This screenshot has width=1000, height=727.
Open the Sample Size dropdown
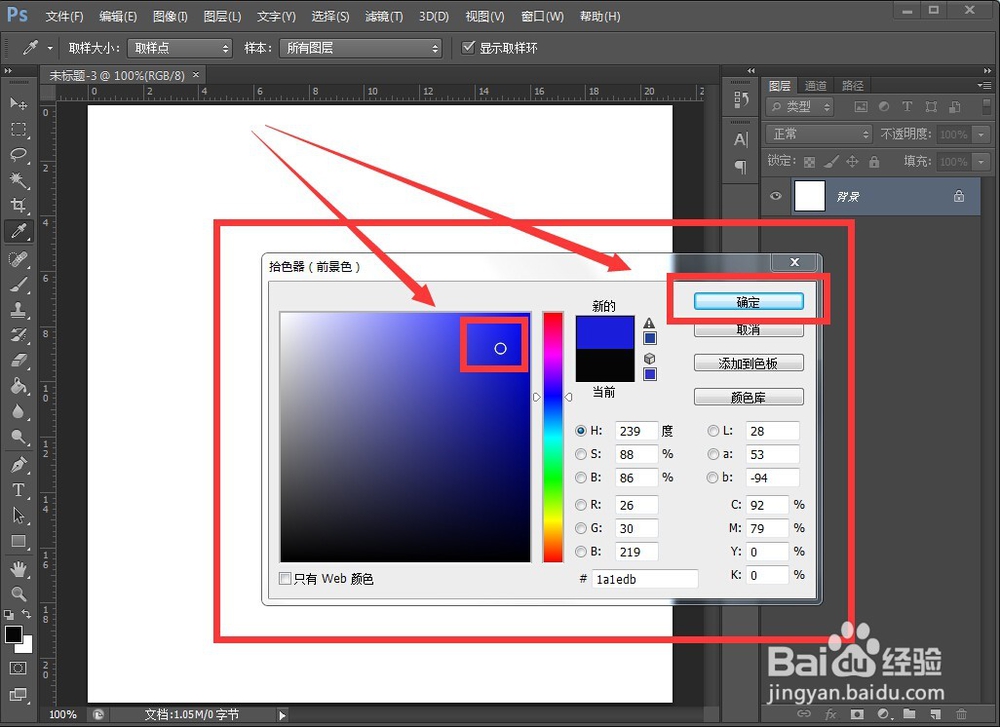coord(179,48)
